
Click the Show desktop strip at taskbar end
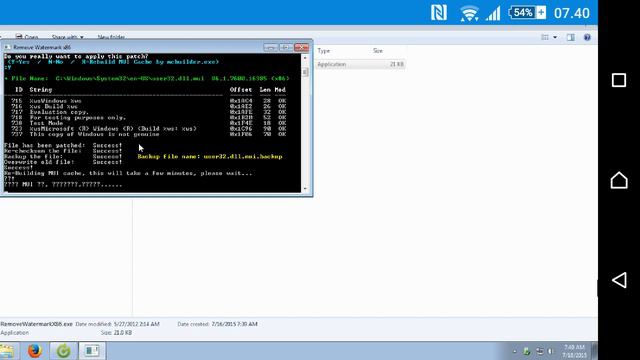click(x=595, y=351)
